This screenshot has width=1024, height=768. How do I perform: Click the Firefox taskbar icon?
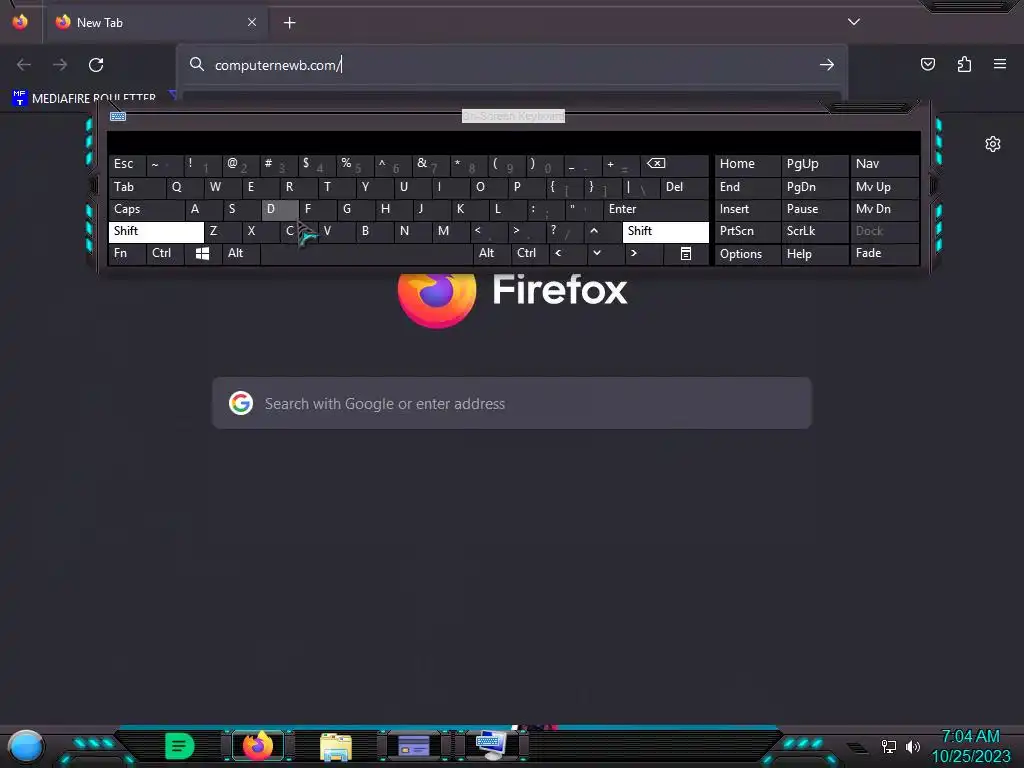click(257, 746)
